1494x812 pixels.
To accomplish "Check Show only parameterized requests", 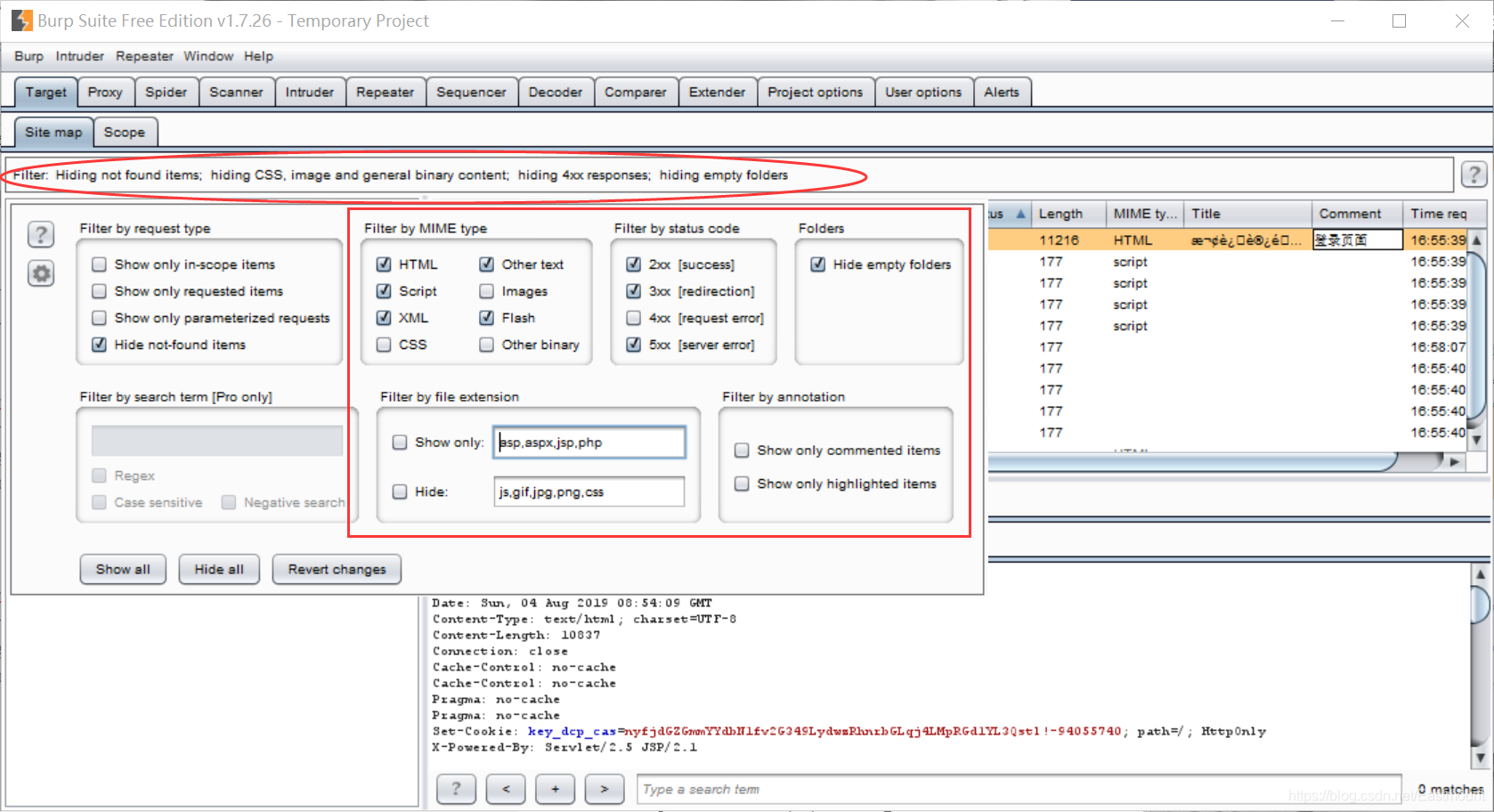I will [x=100, y=318].
